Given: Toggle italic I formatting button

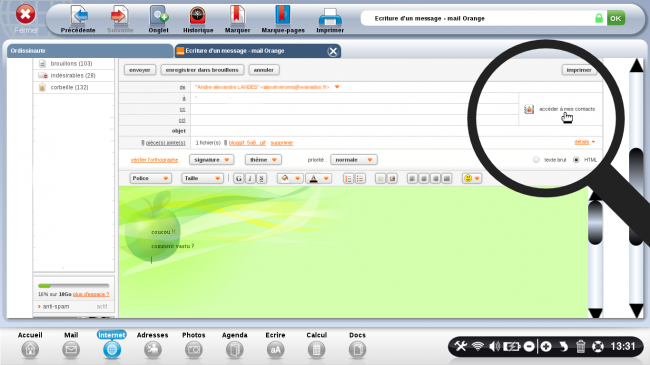Looking at the screenshot, I should [x=250, y=178].
